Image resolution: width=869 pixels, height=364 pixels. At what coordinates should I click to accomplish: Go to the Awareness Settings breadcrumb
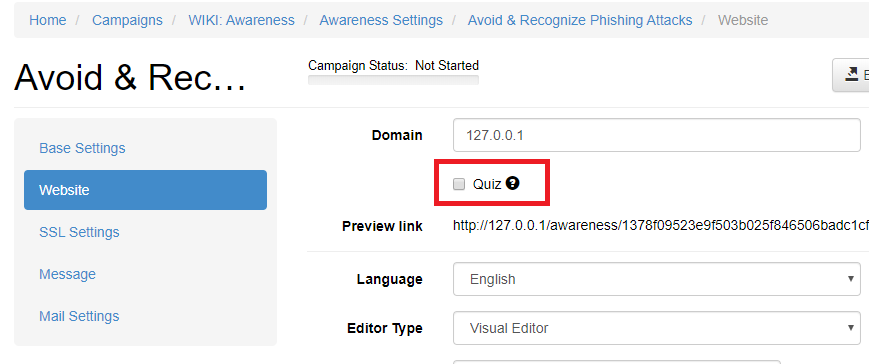tap(381, 20)
